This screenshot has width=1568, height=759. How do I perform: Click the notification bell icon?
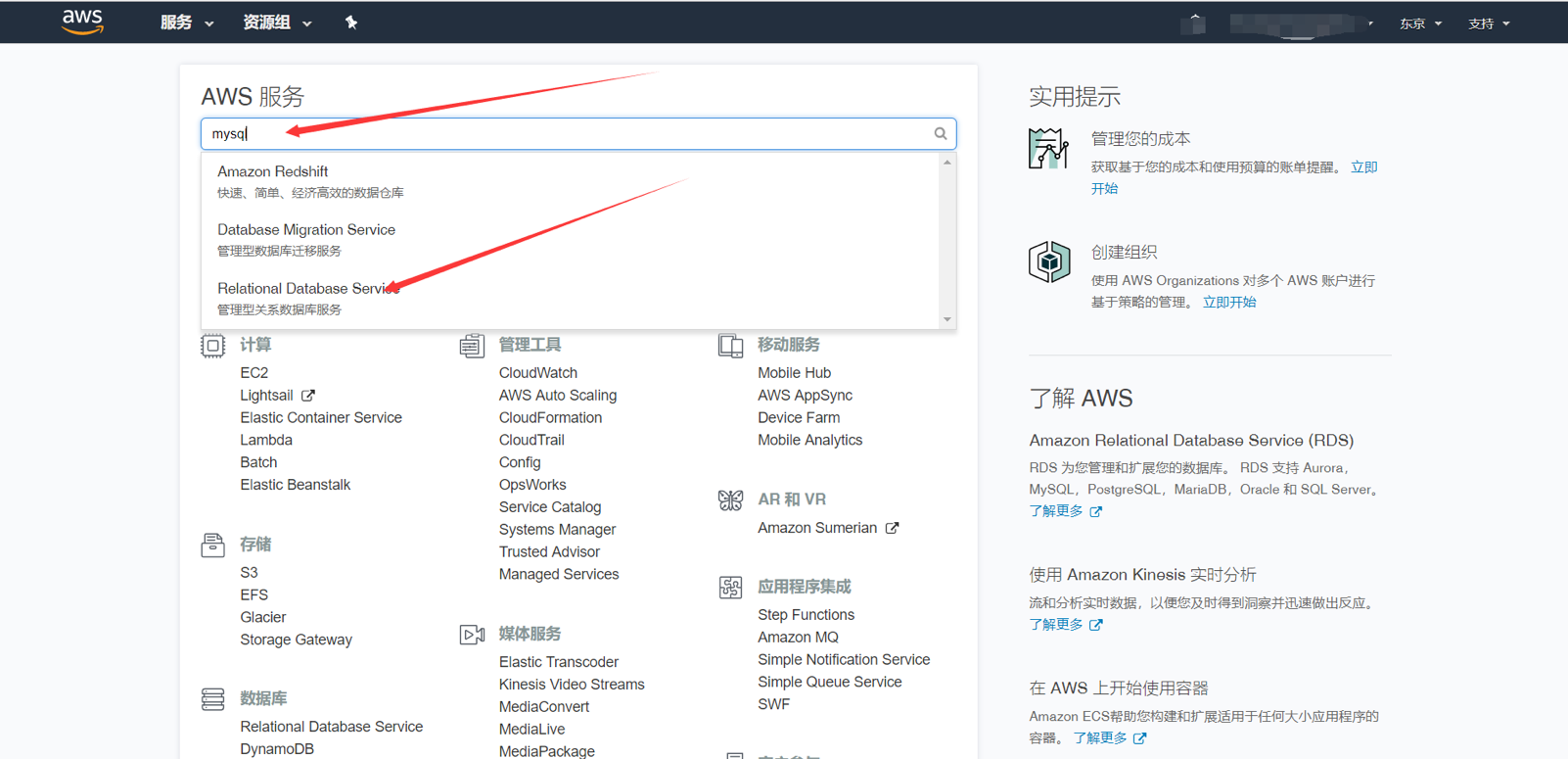coord(1193,23)
